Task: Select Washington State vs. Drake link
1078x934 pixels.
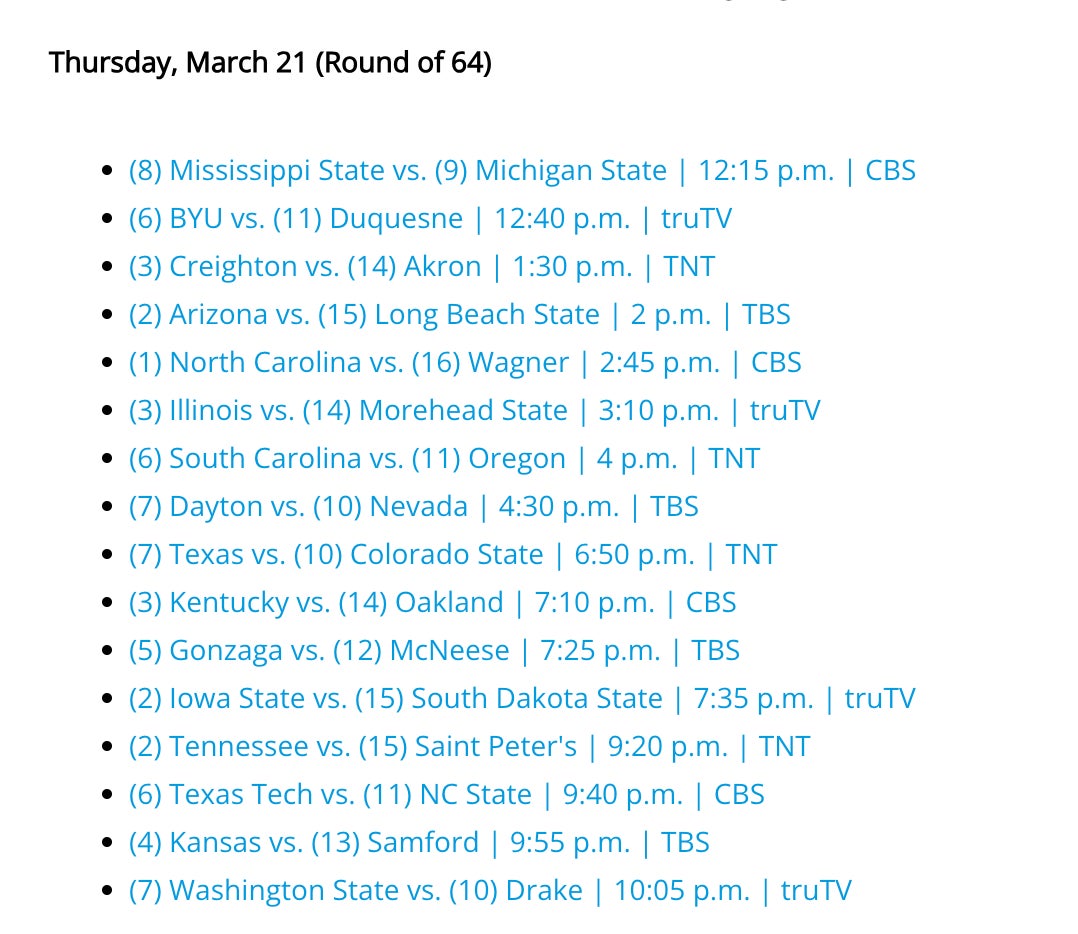Action: click(490, 891)
